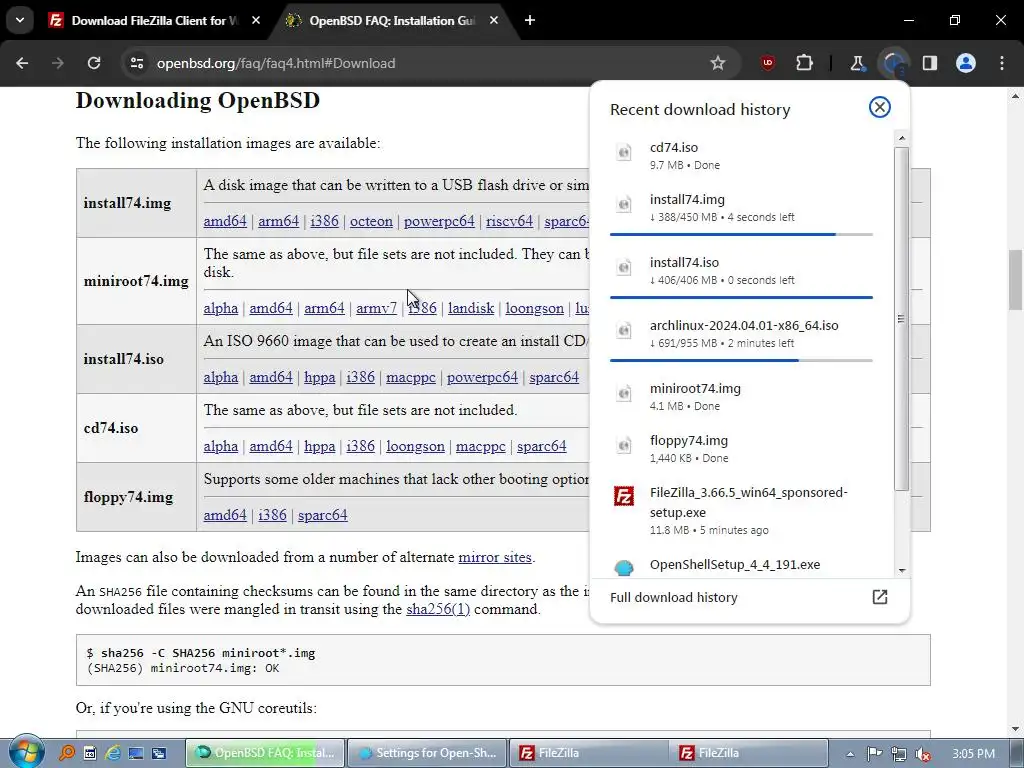Screen dimensions: 1024x768
Task: Select the OpenBSD FAQ Installation Guide tab
Action: coord(392,20)
